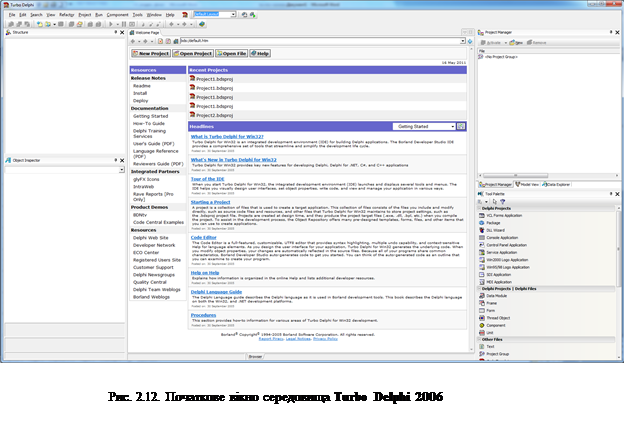The width and height of the screenshot is (624, 426).
Task: Click the Save Desktop icon beside layout combo
Action: point(244,15)
